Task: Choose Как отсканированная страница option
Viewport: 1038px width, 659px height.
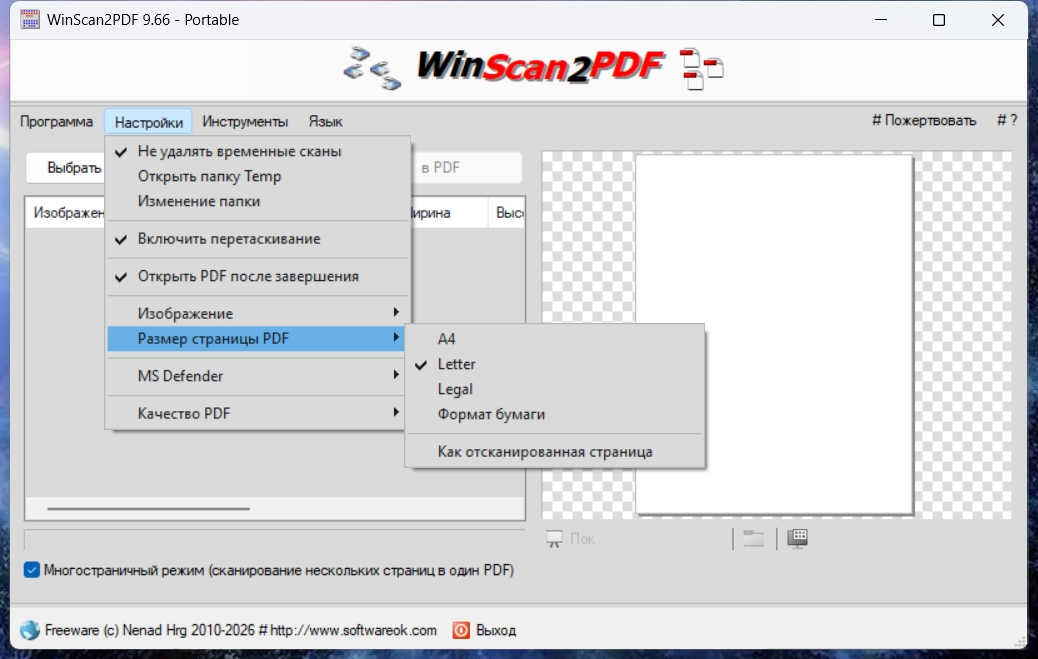Action: [x=555, y=452]
